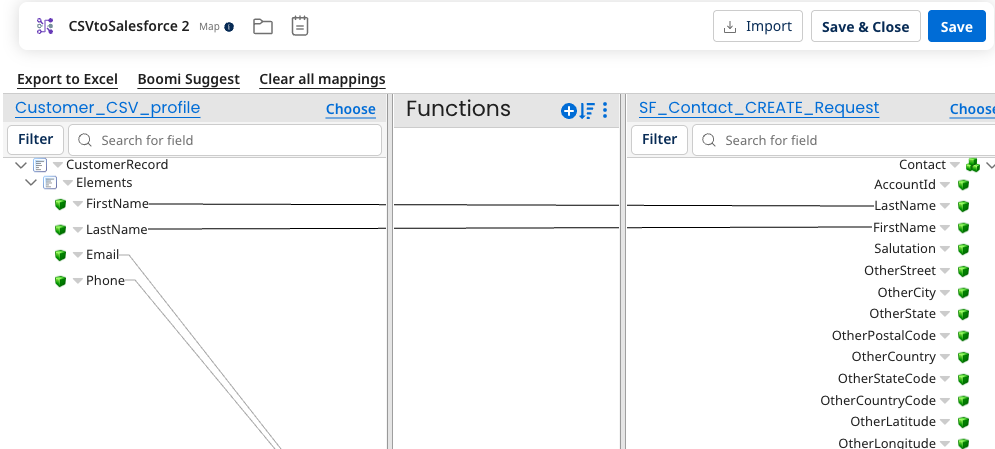
Task: Click the Map component logo icon
Action: tap(44, 26)
